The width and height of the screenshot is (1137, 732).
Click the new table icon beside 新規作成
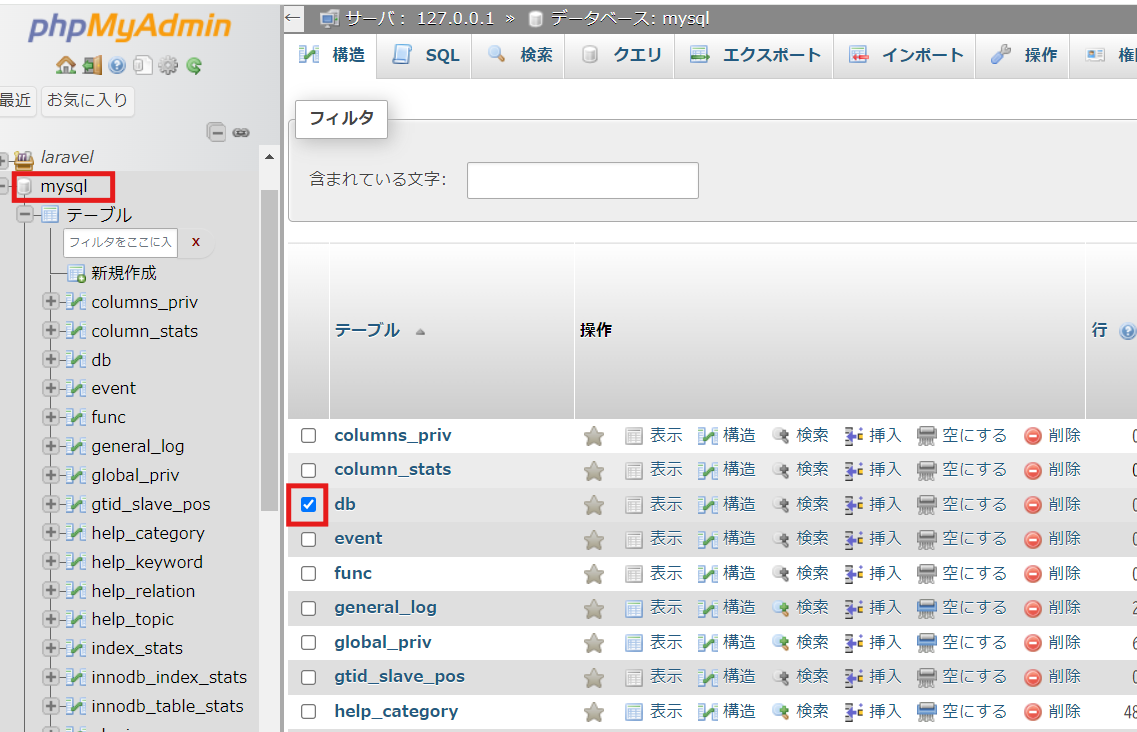[76, 274]
